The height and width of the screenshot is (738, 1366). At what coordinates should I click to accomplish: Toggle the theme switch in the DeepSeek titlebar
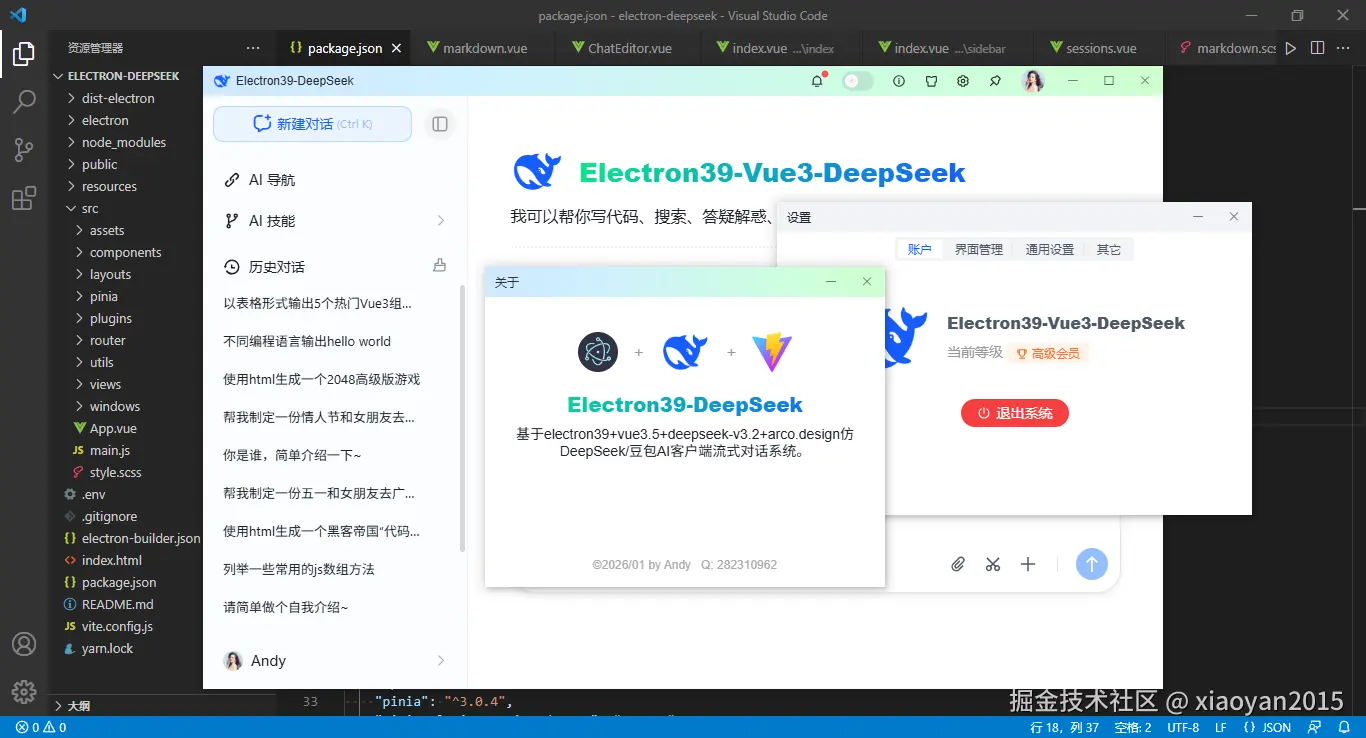click(858, 81)
